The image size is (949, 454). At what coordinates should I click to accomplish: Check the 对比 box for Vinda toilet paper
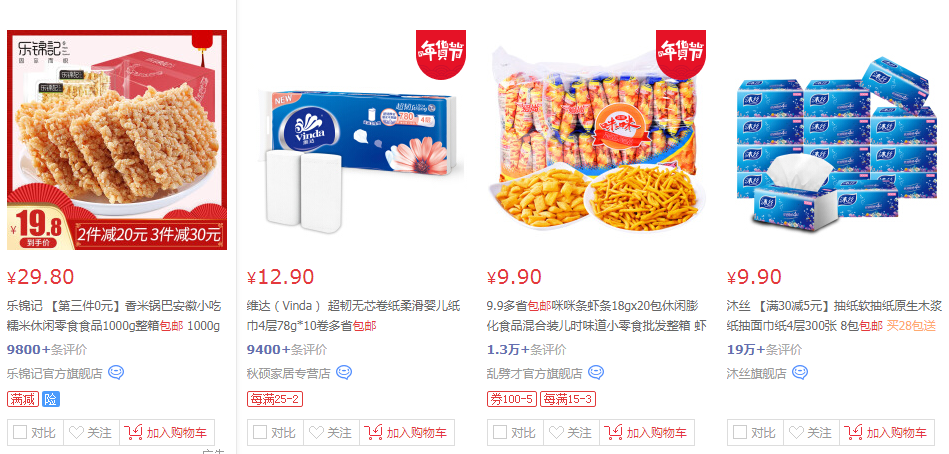pyautogui.click(x=260, y=432)
